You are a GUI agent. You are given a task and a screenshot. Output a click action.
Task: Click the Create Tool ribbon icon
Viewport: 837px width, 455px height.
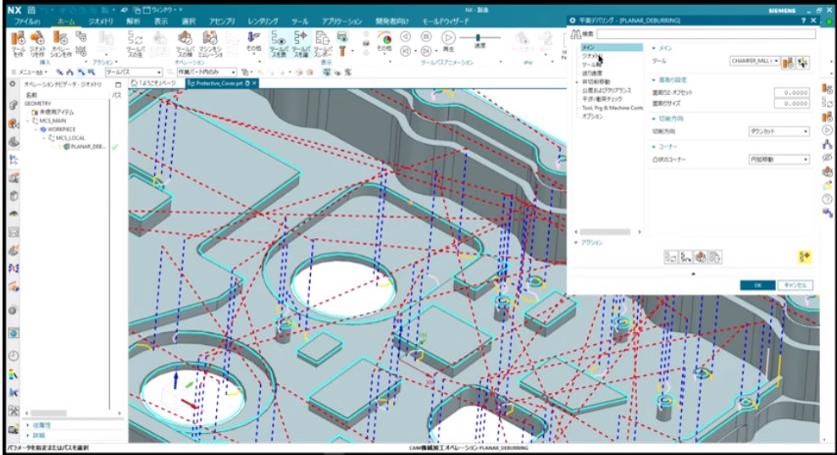(18, 39)
